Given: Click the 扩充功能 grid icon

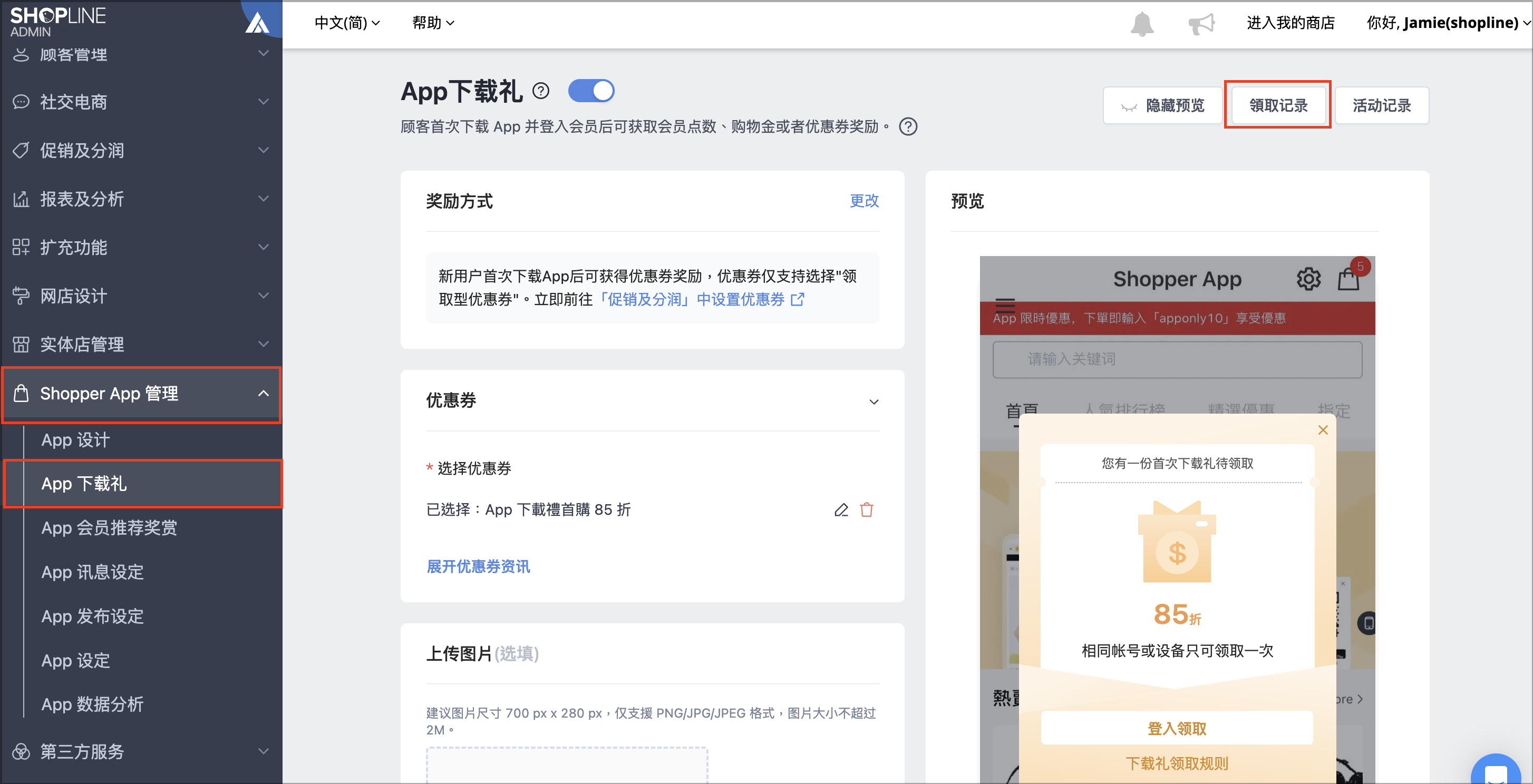Looking at the screenshot, I should coord(21,247).
